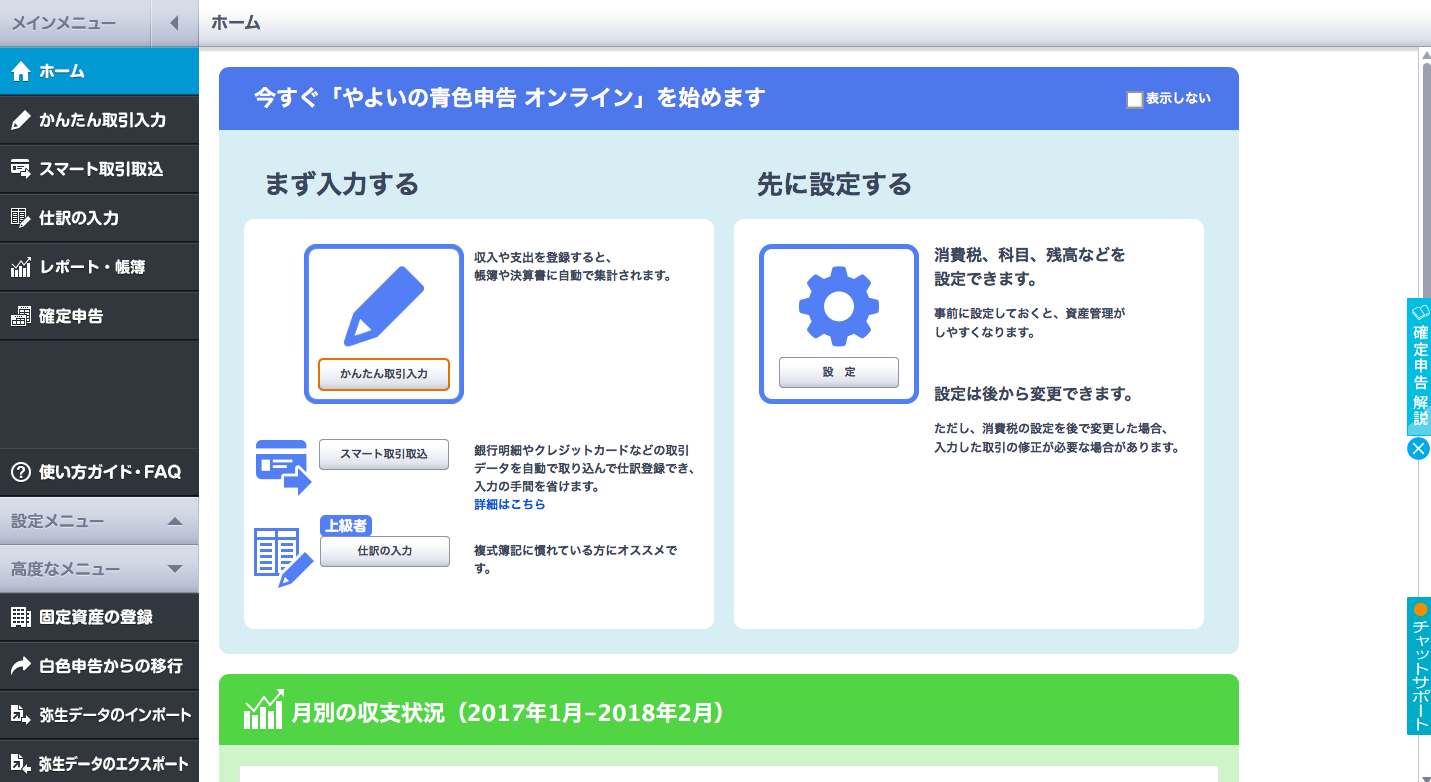
Task: Select ホーム in the main menu
Action: pyautogui.click(x=99, y=71)
